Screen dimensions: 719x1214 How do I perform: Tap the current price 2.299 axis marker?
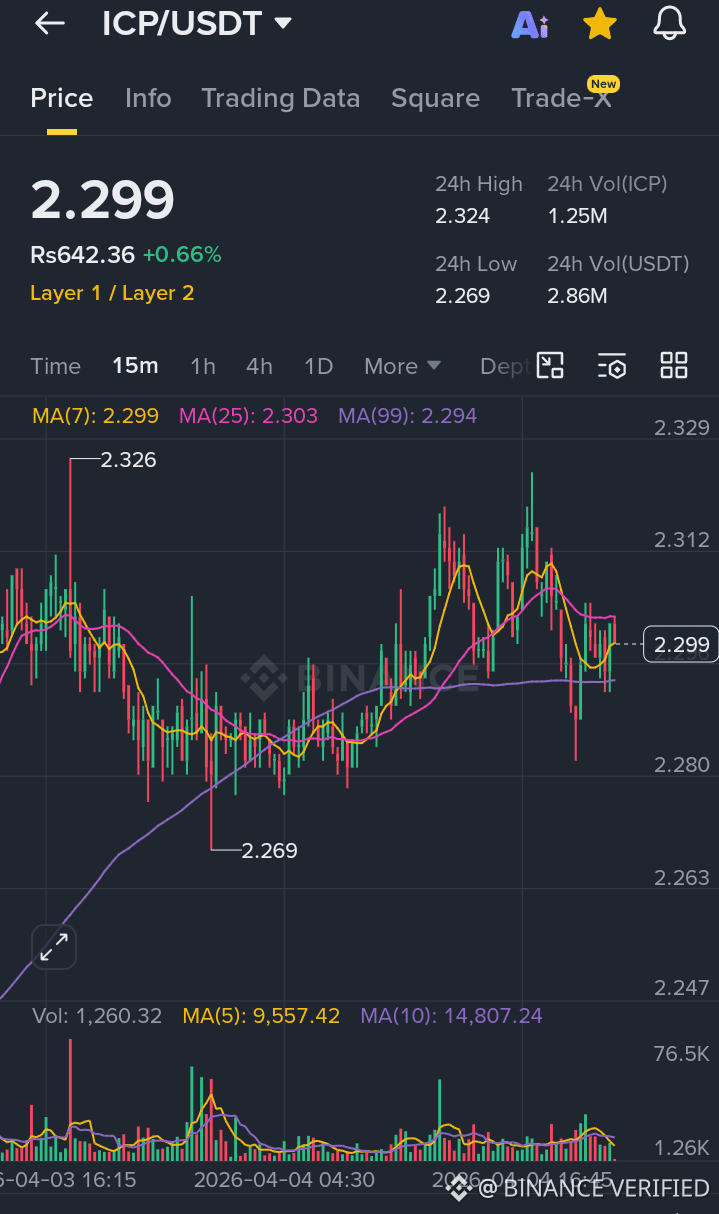681,645
